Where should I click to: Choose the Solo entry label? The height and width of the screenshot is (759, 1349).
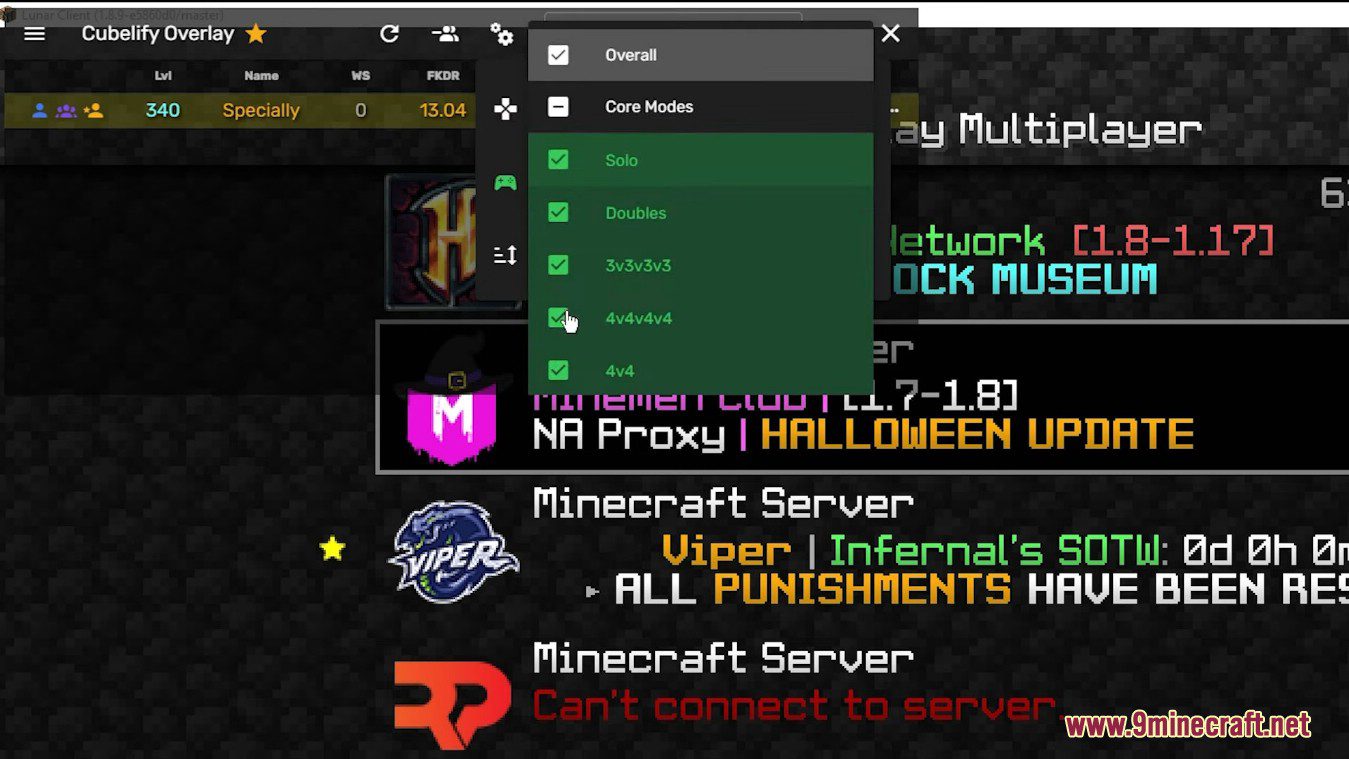621,160
